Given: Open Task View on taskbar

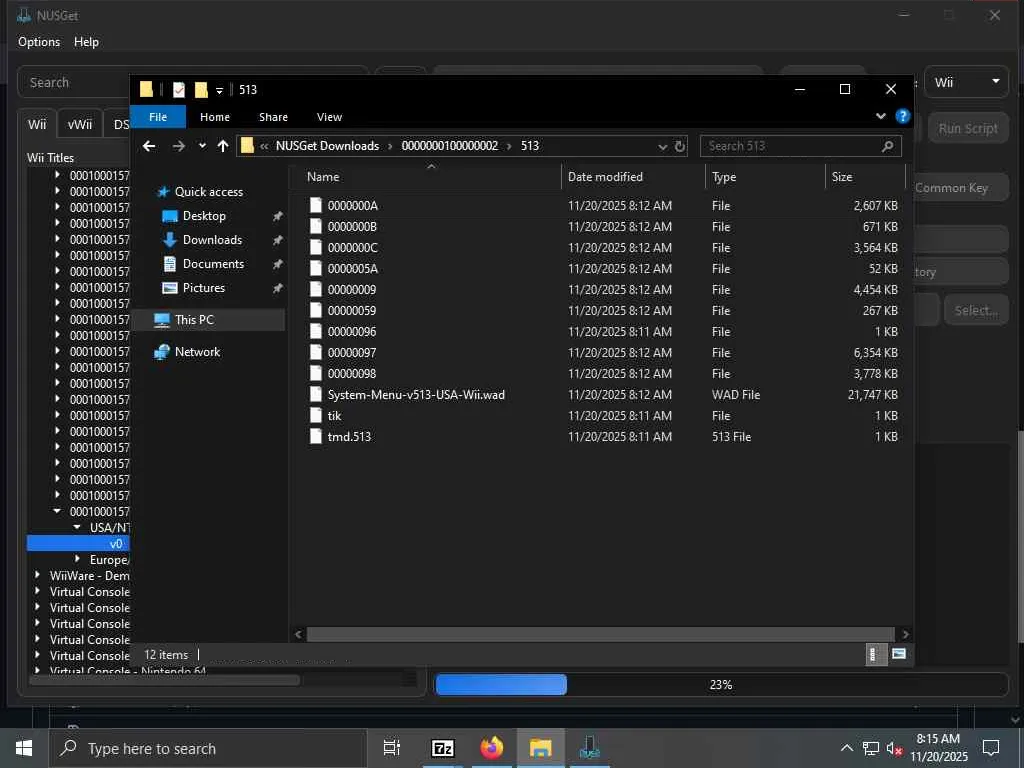Looking at the screenshot, I should click(x=391, y=748).
